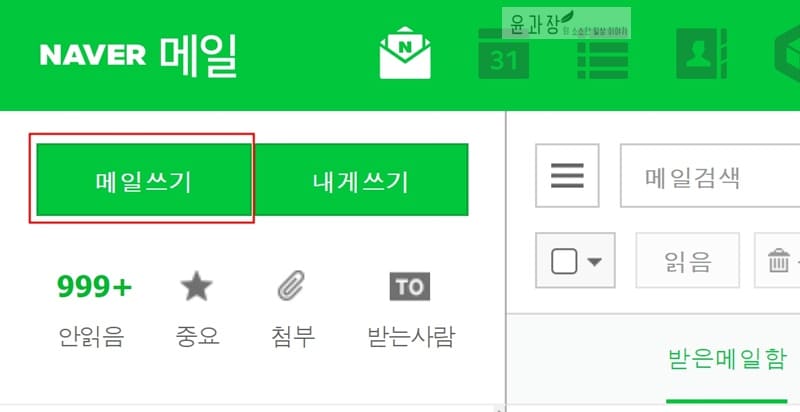Filter attachment mail with the paperclip icon
The height and width of the screenshot is (412, 800).
coord(291,285)
